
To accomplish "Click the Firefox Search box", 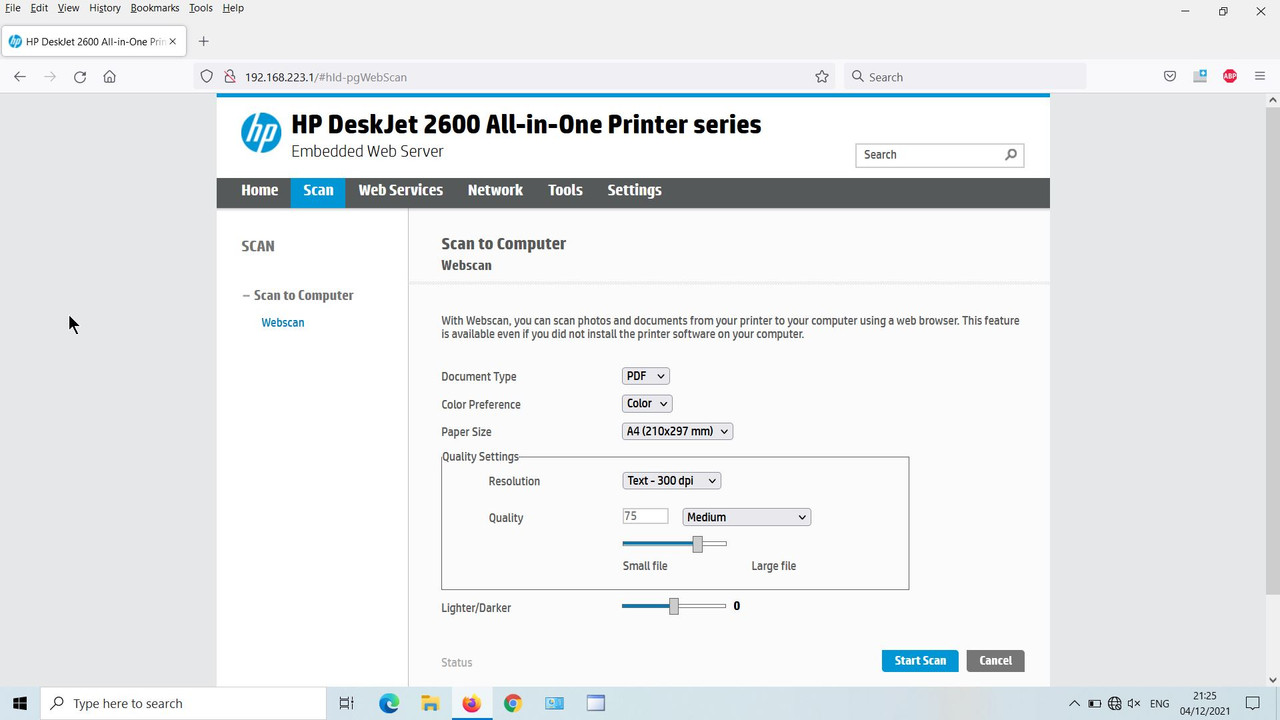I will click(965, 77).
